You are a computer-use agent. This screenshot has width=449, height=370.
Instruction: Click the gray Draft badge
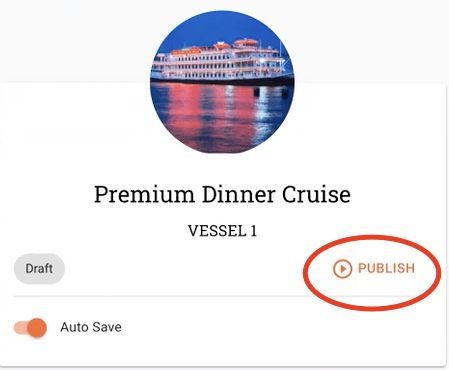tap(39, 269)
